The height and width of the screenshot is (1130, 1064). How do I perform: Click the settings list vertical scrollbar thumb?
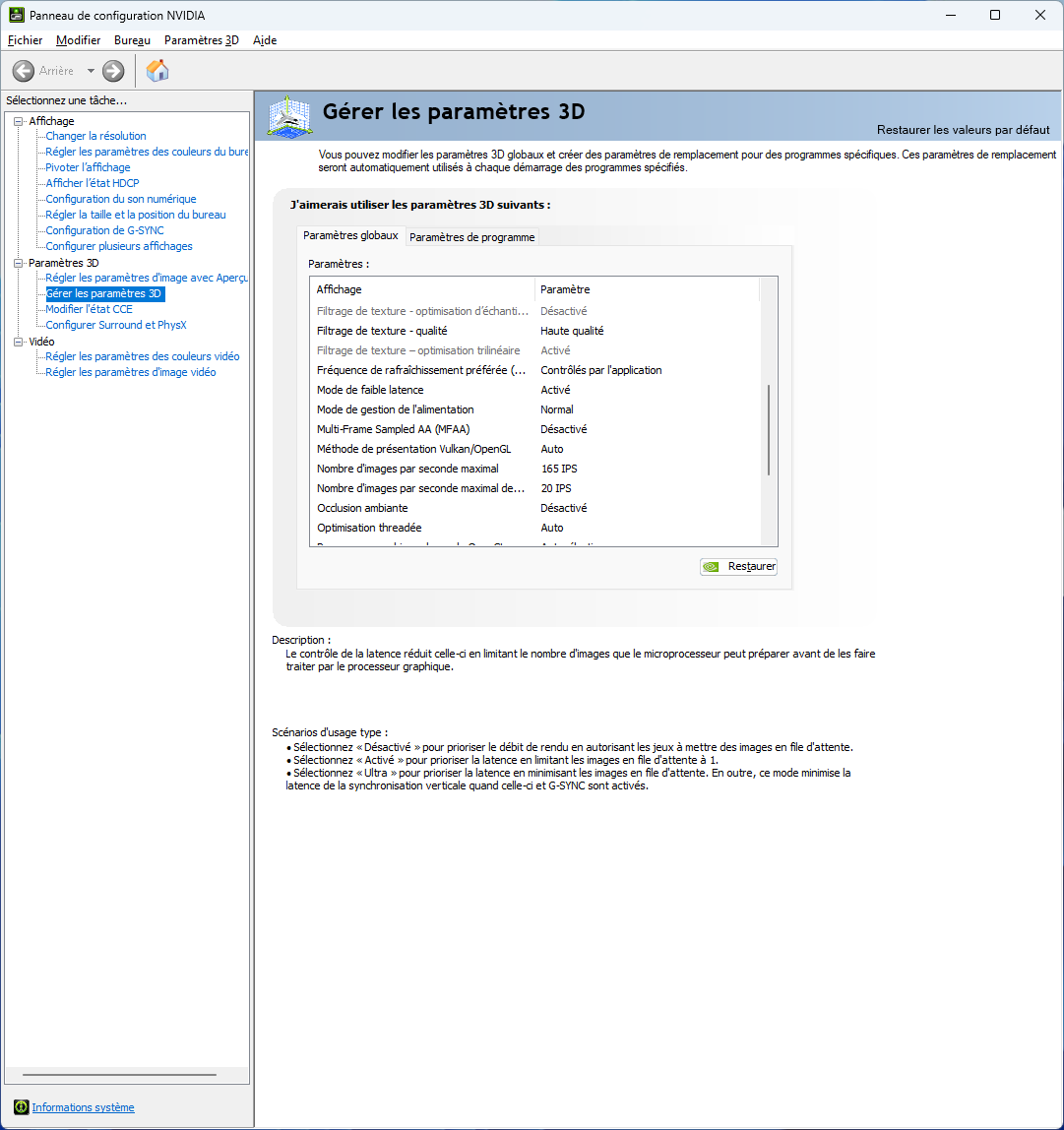pyautogui.click(x=769, y=429)
